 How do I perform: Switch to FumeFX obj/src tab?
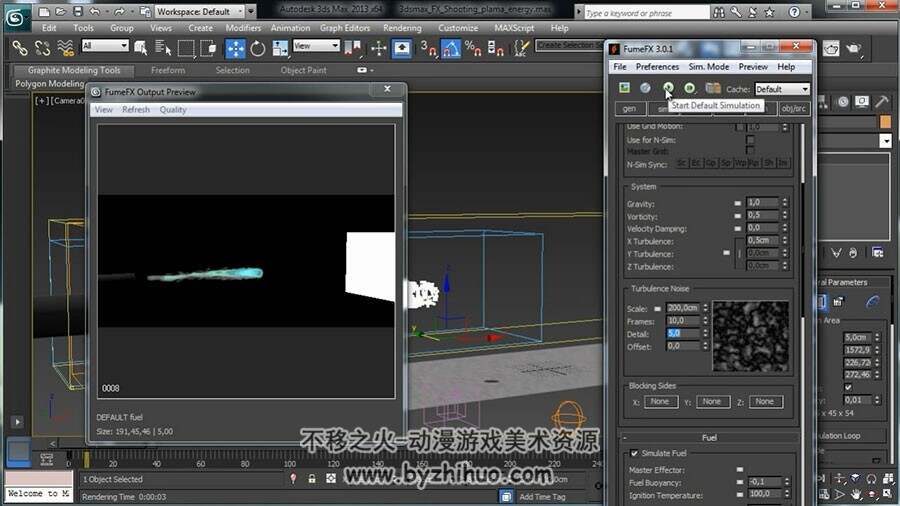point(794,108)
